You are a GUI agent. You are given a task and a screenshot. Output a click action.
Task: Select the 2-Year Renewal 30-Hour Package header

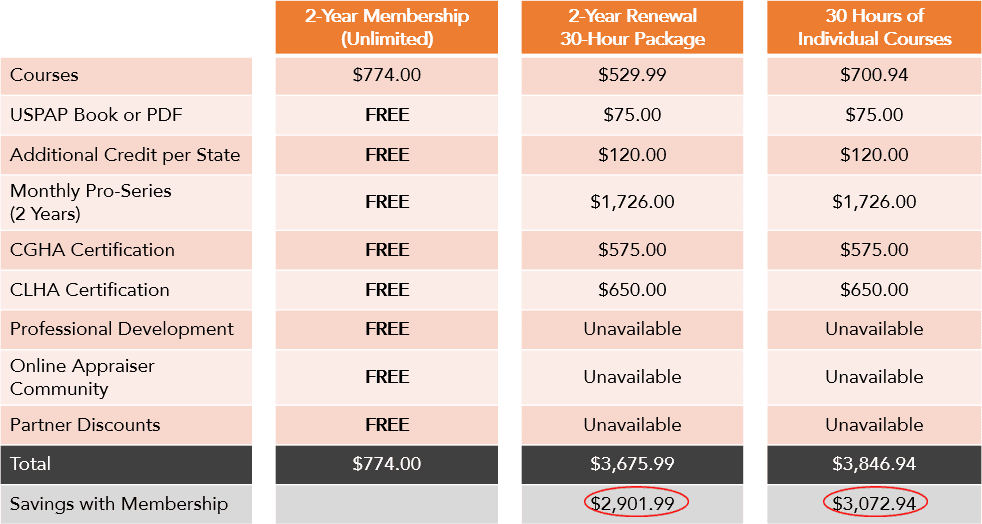[632, 27]
